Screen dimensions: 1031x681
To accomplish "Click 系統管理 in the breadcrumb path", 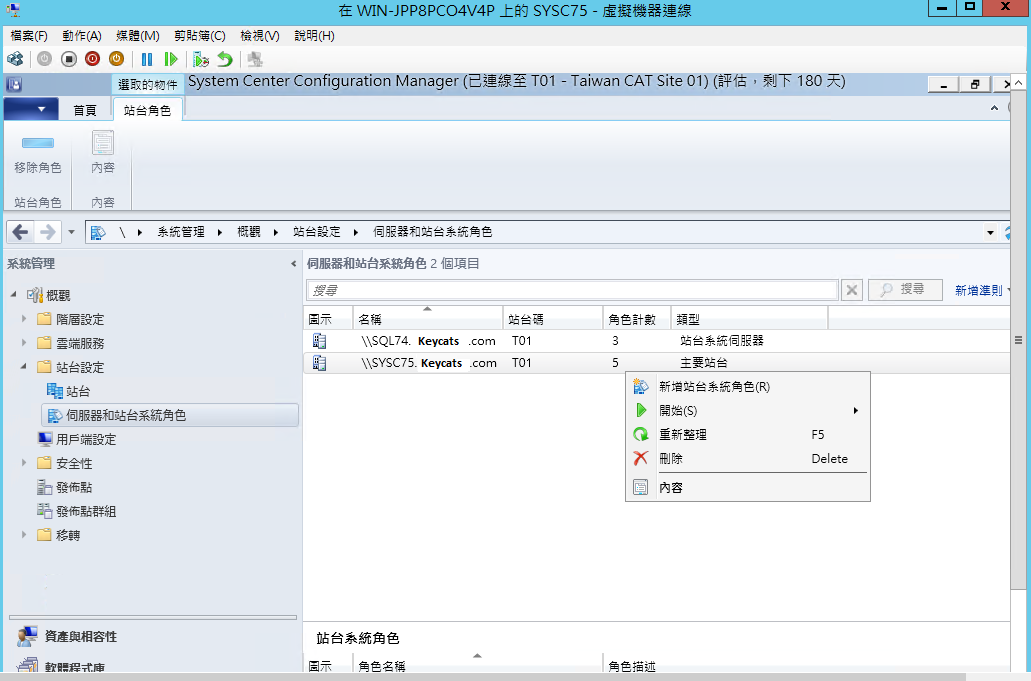I will 181,232.
